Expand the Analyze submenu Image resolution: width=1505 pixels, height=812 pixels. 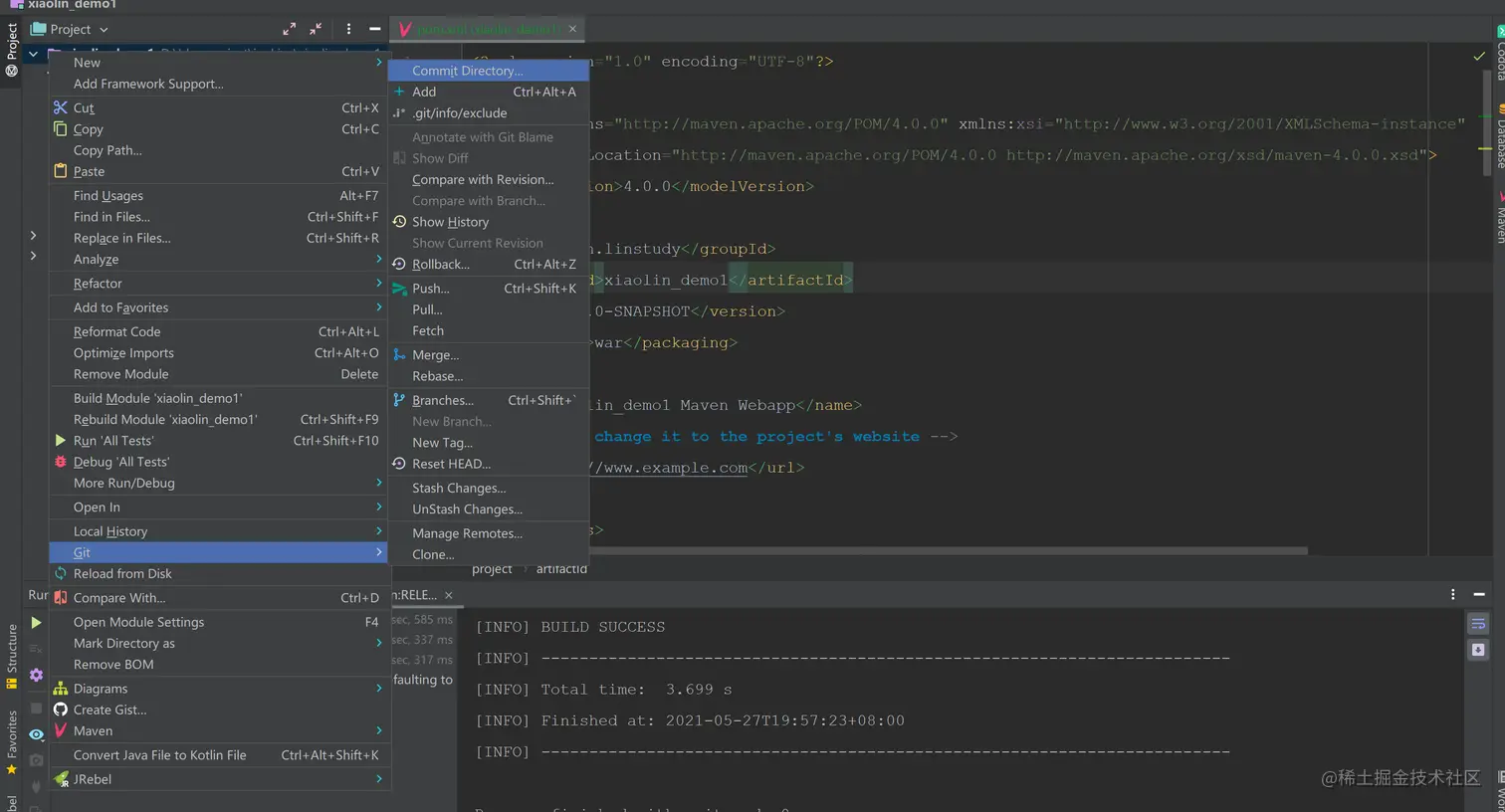[219, 259]
